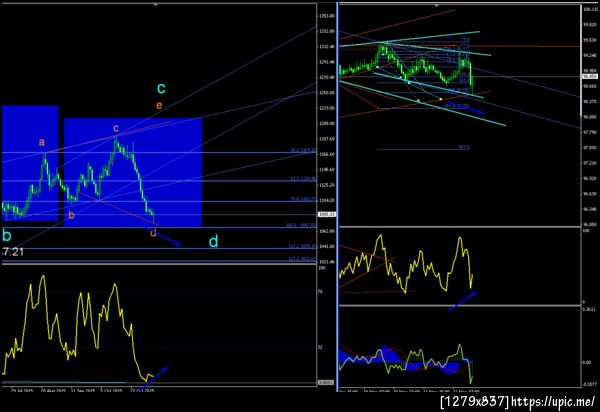This screenshot has width=600, height=412.
Task: Select the large cyan "d" label
Action: click(214, 241)
